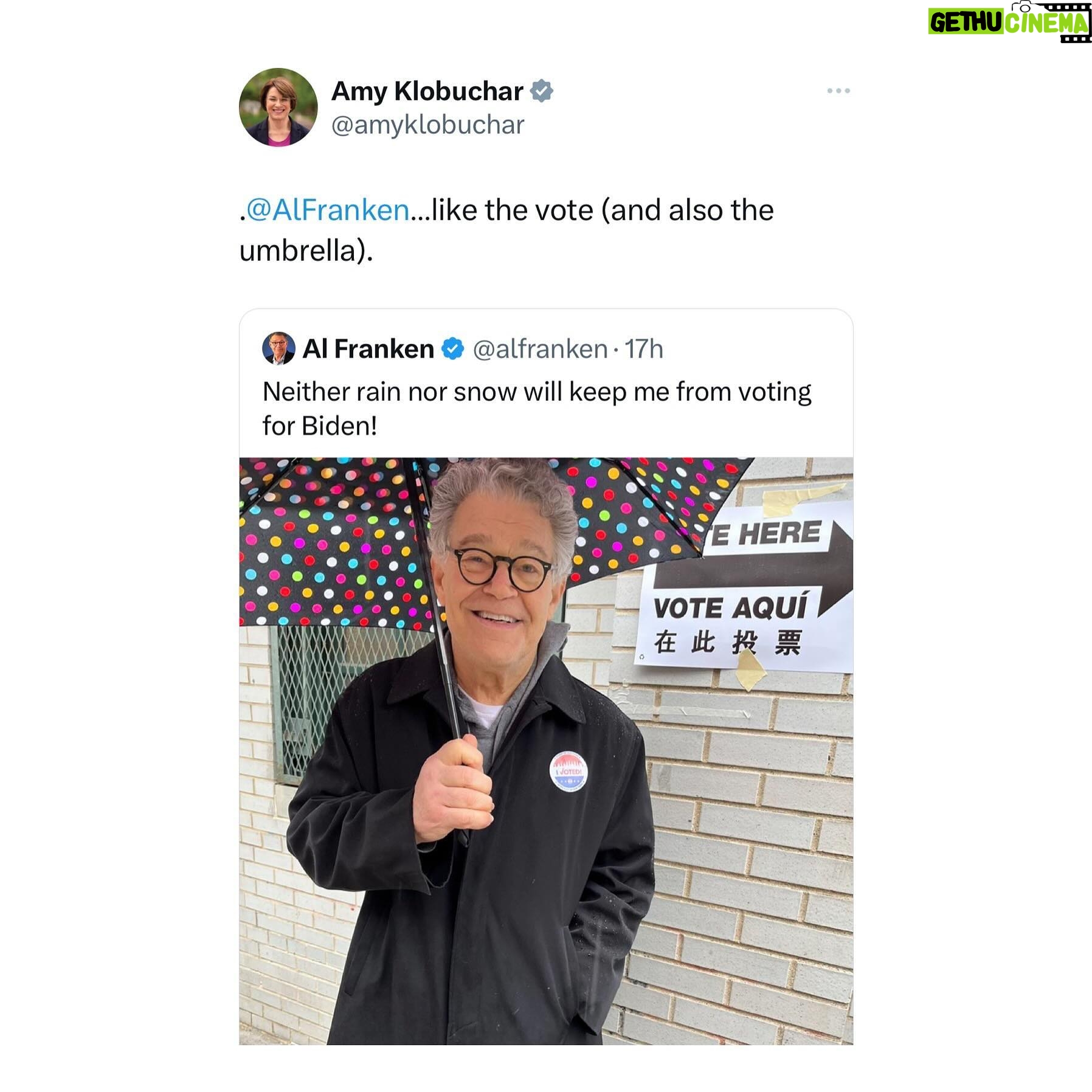
Task: Open the quoted tweet's umbrella photo
Action: tap(546, 751)
